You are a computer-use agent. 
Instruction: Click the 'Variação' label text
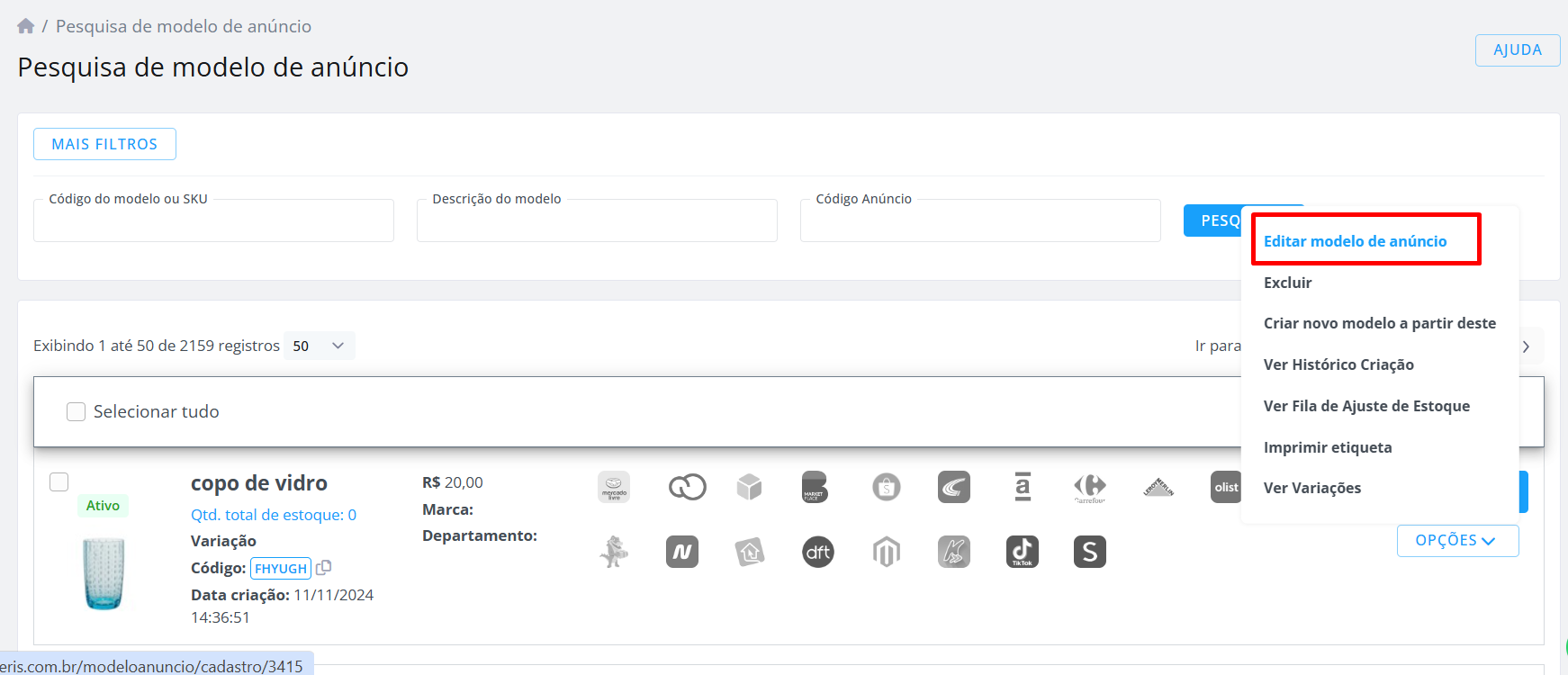coord(223,541)
